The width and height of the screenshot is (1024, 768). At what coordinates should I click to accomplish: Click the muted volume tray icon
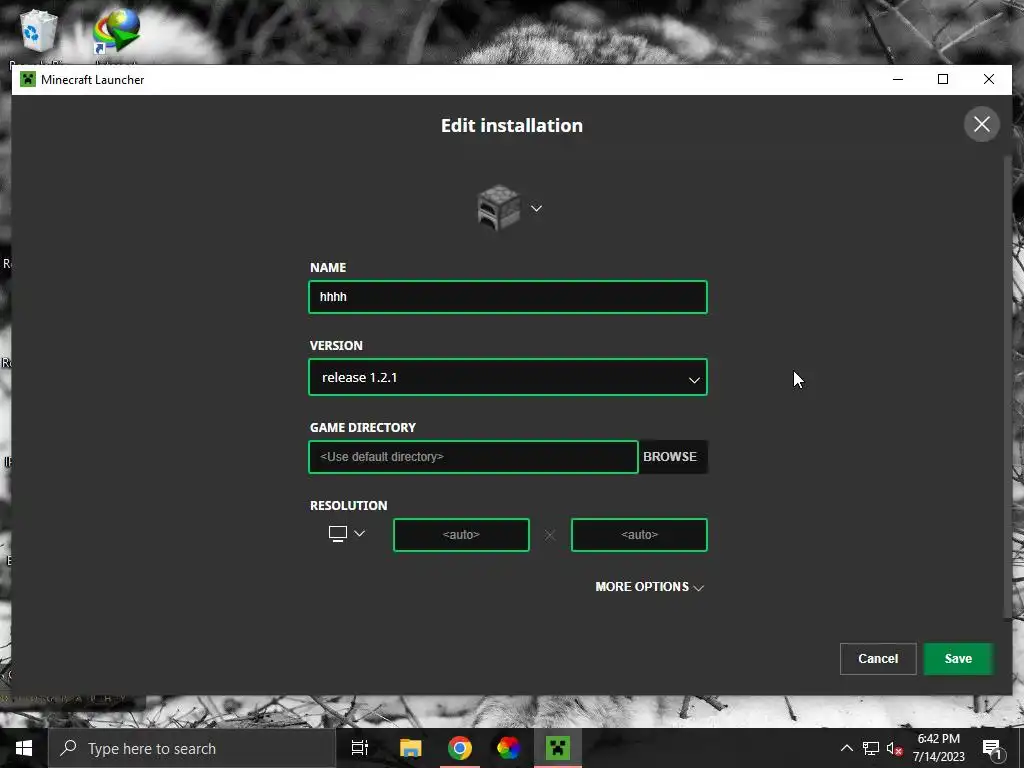tap(894, 748)
